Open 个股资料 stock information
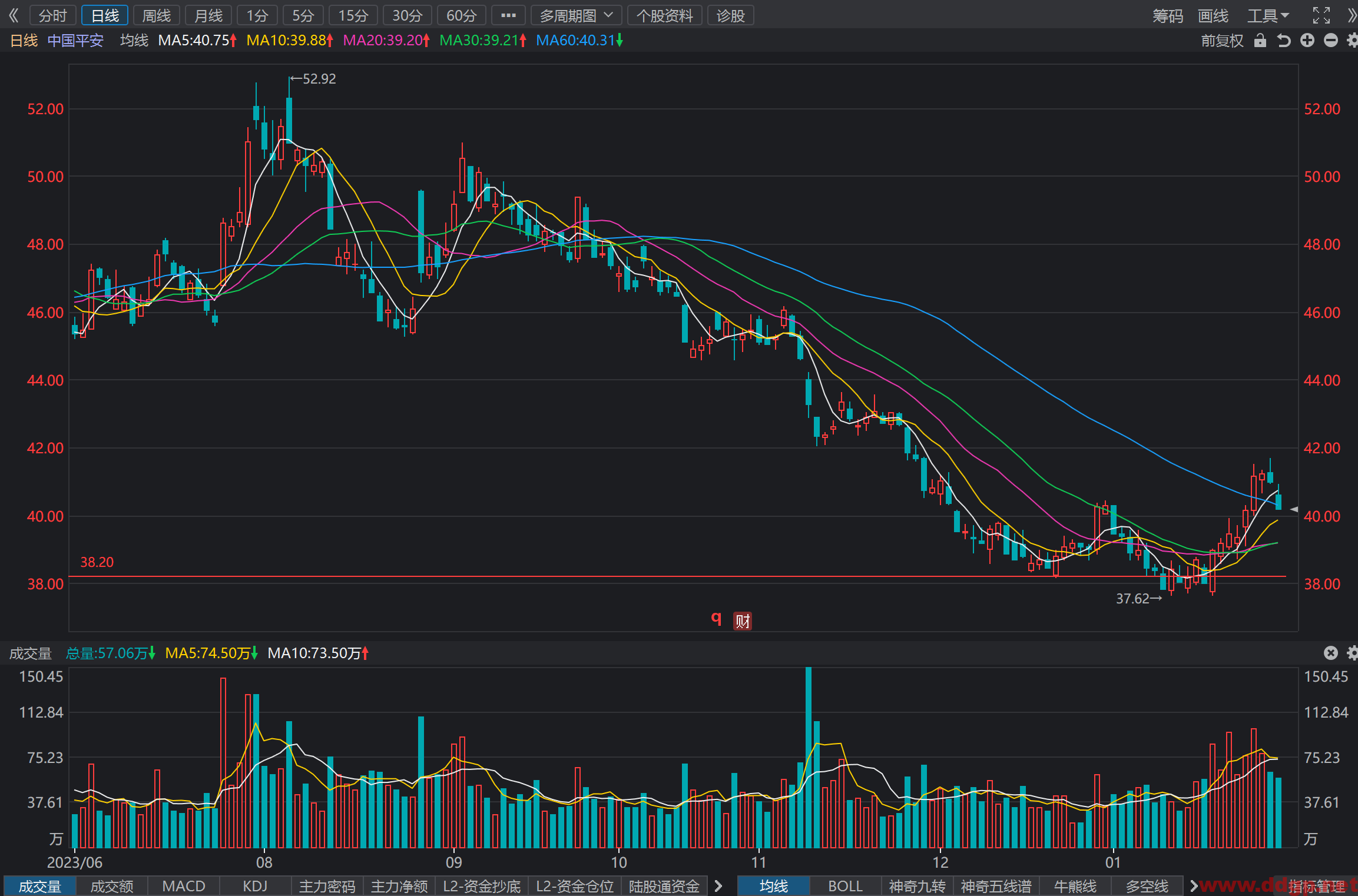 point(665,16)
